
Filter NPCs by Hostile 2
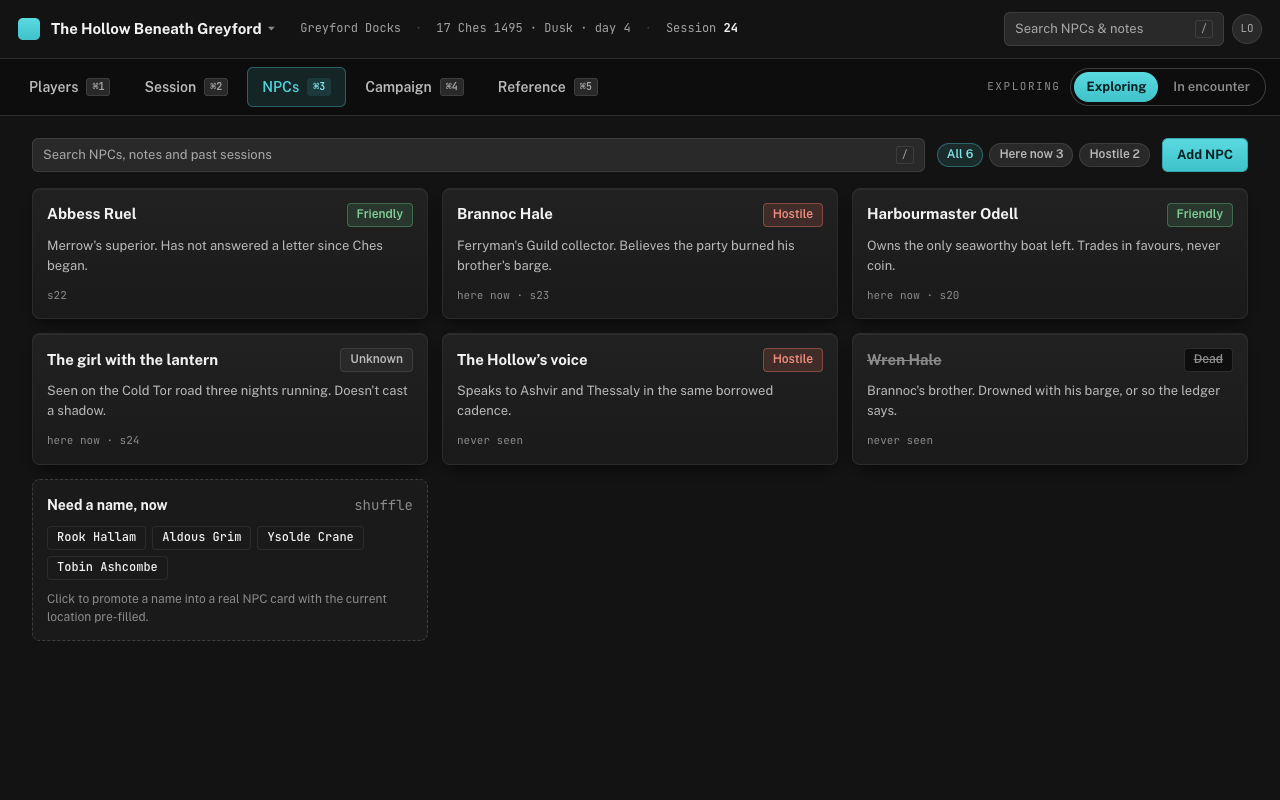pyautogui.click(x=1114, y=155)
